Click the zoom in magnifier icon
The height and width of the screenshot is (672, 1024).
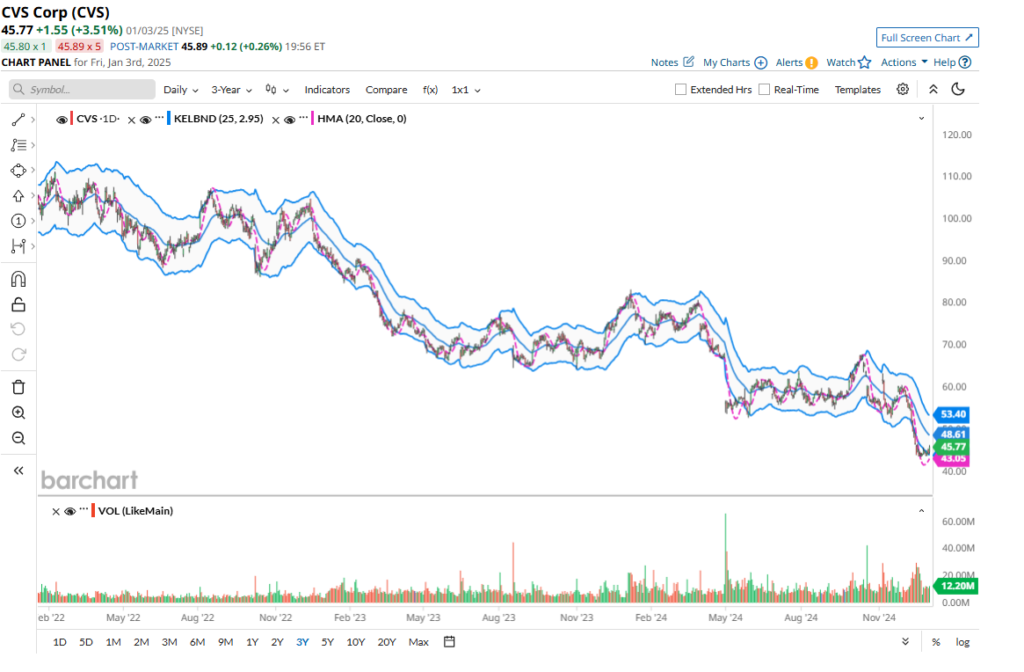18,413
